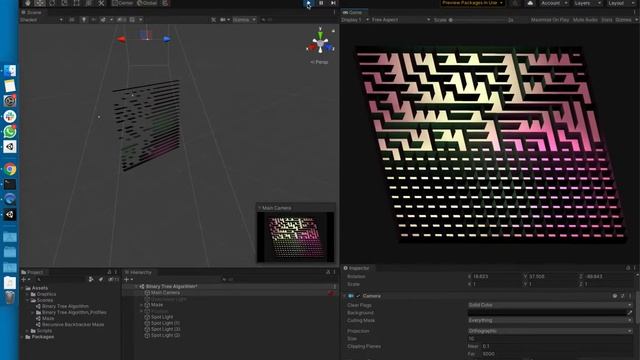640x360 pixels.
Task: Select the Rect transform tool
Action: pyautogui.click(x=76, y=3)
